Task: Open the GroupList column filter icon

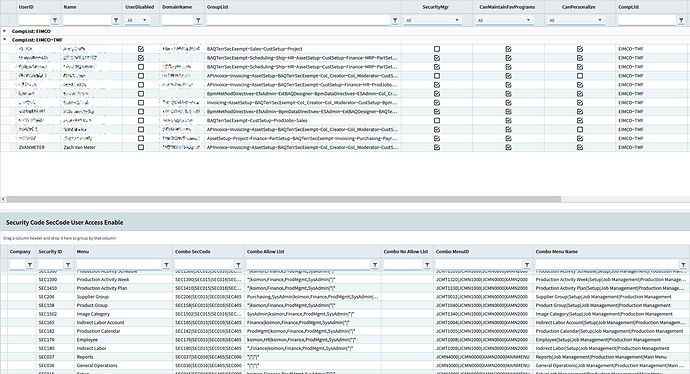Action: pos(395,20)
